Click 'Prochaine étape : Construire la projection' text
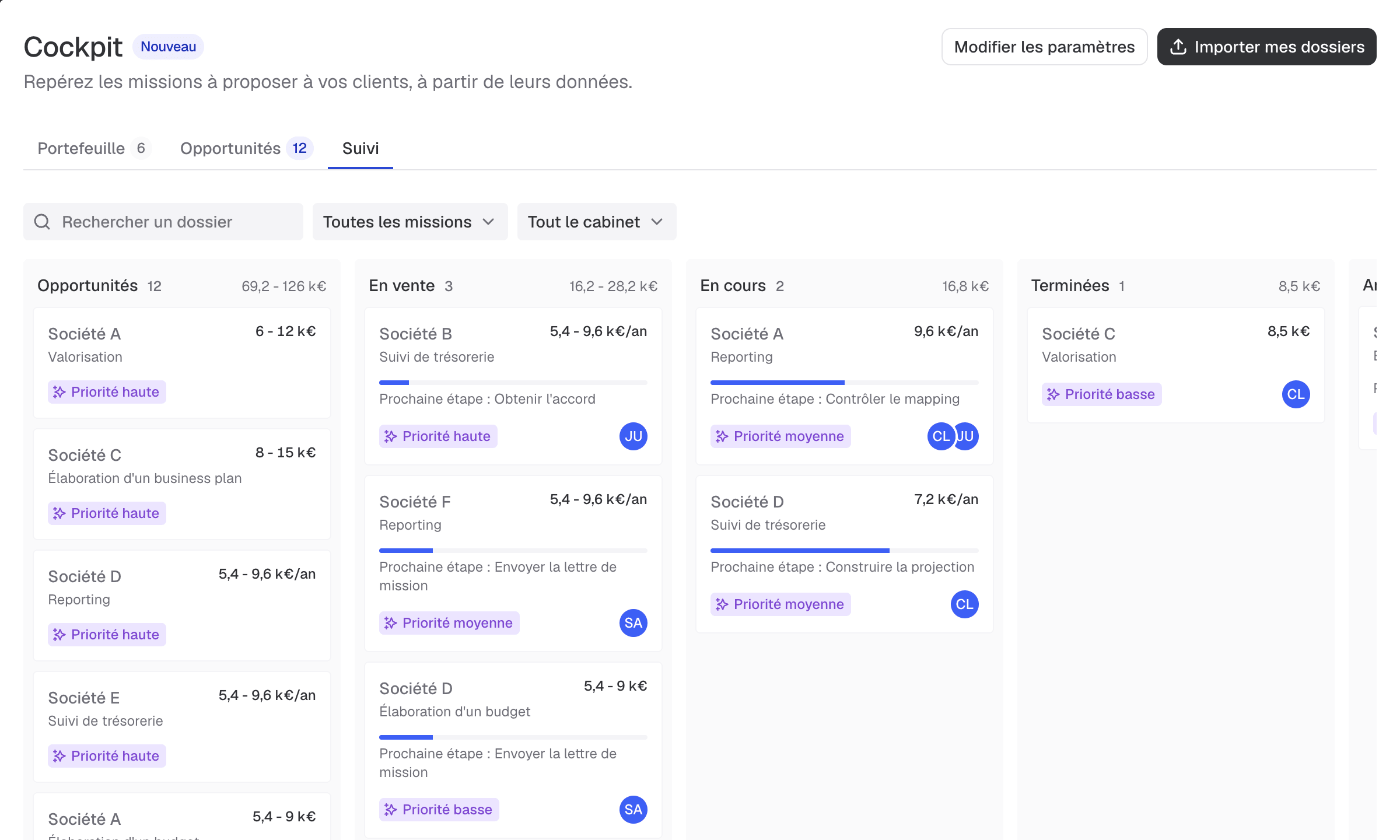 842,567
